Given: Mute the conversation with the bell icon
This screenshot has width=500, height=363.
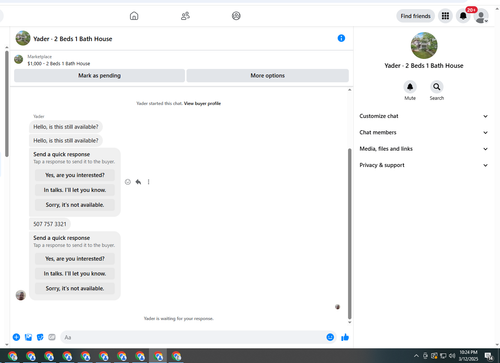Looking at the screenshot, I should (x=410, y=87).
